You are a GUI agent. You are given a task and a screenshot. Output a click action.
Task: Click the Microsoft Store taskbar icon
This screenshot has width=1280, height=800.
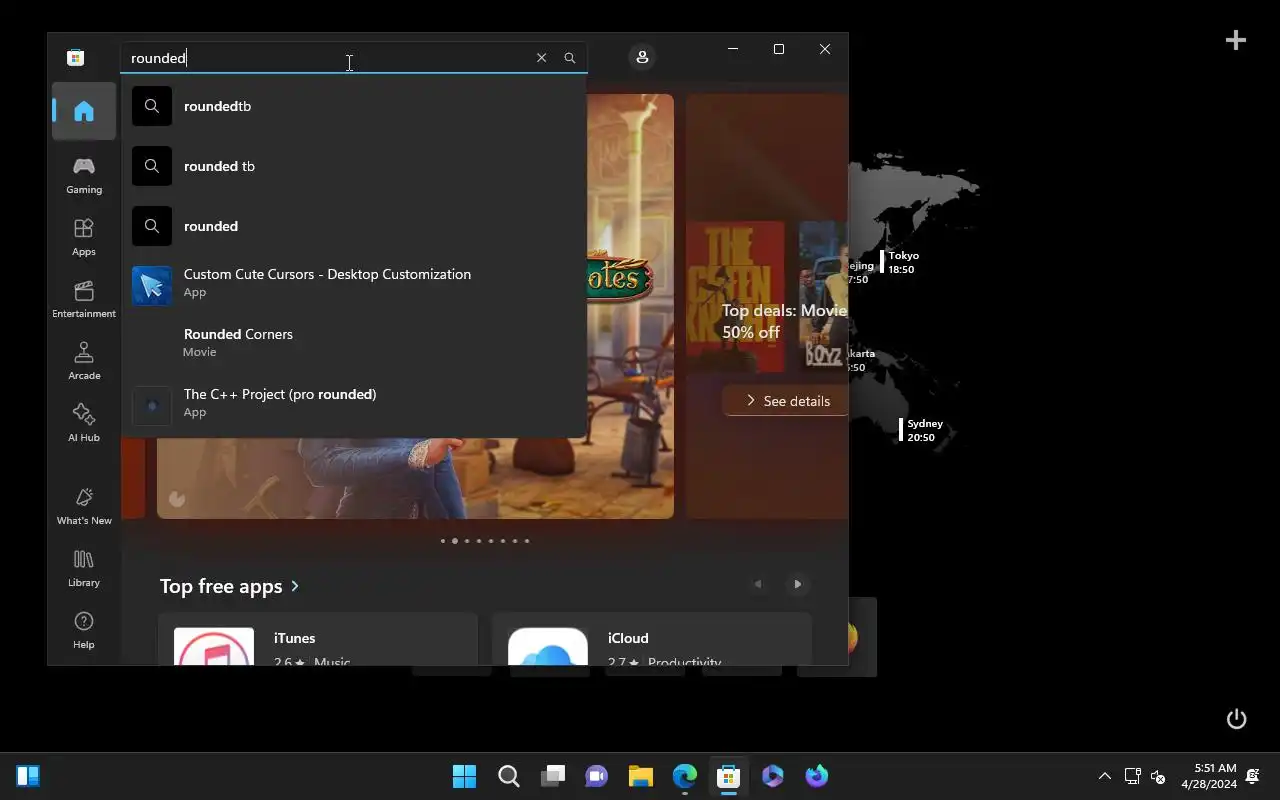(729, 776)
